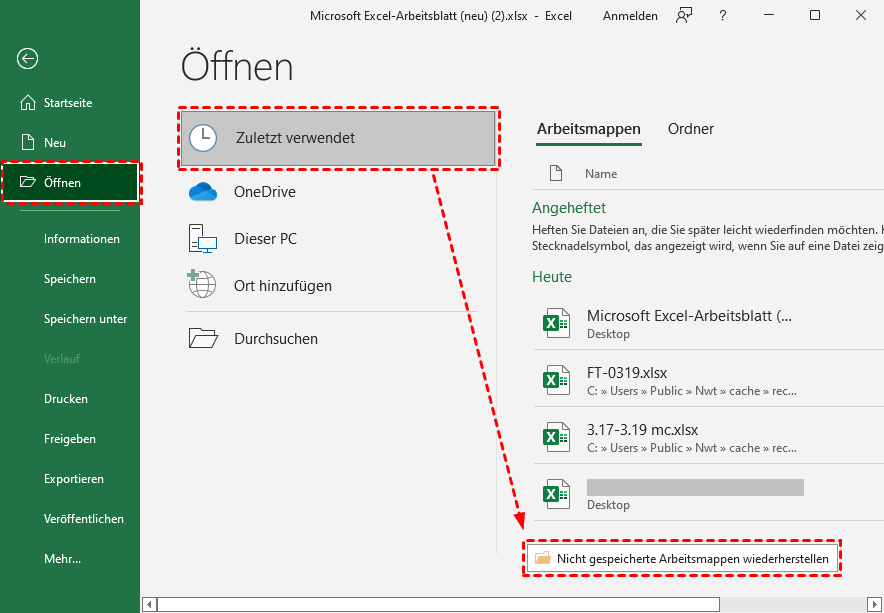The height and width of the screenshot is (613, 884).
Task: Click the horizontal scrollbar right arrow
Action: coord(874,604)
